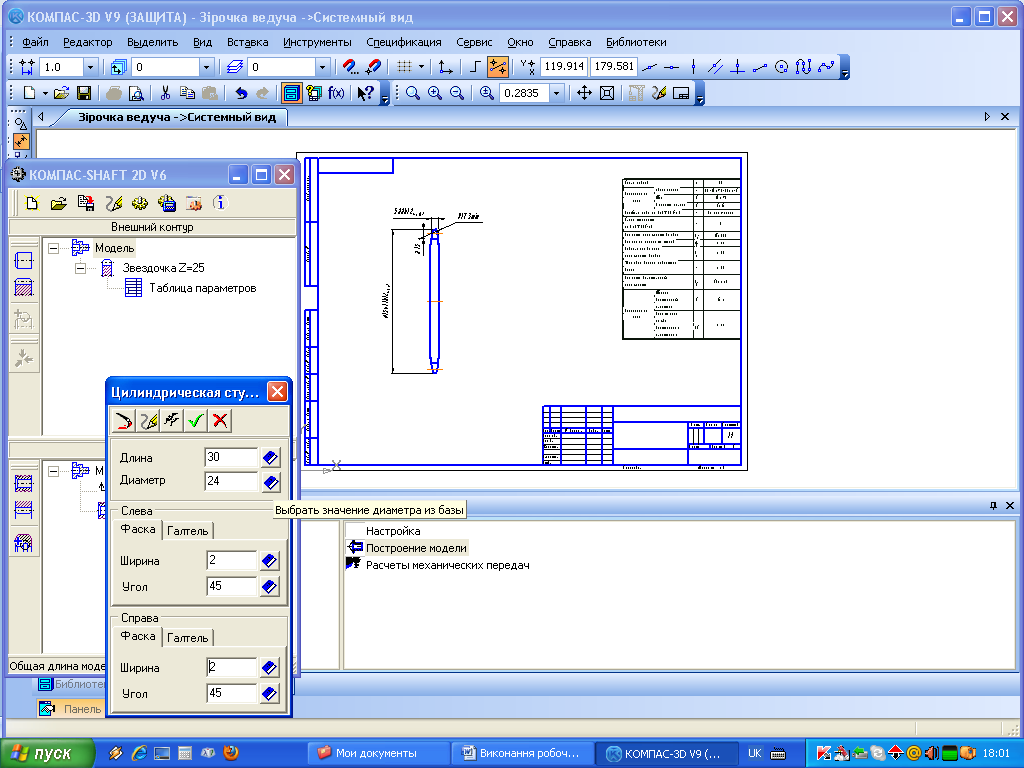Click the gear settings icon in SHAFT 2D toolbar
1024x768 pixels.
pyautogui.click(x=140, y=203)
